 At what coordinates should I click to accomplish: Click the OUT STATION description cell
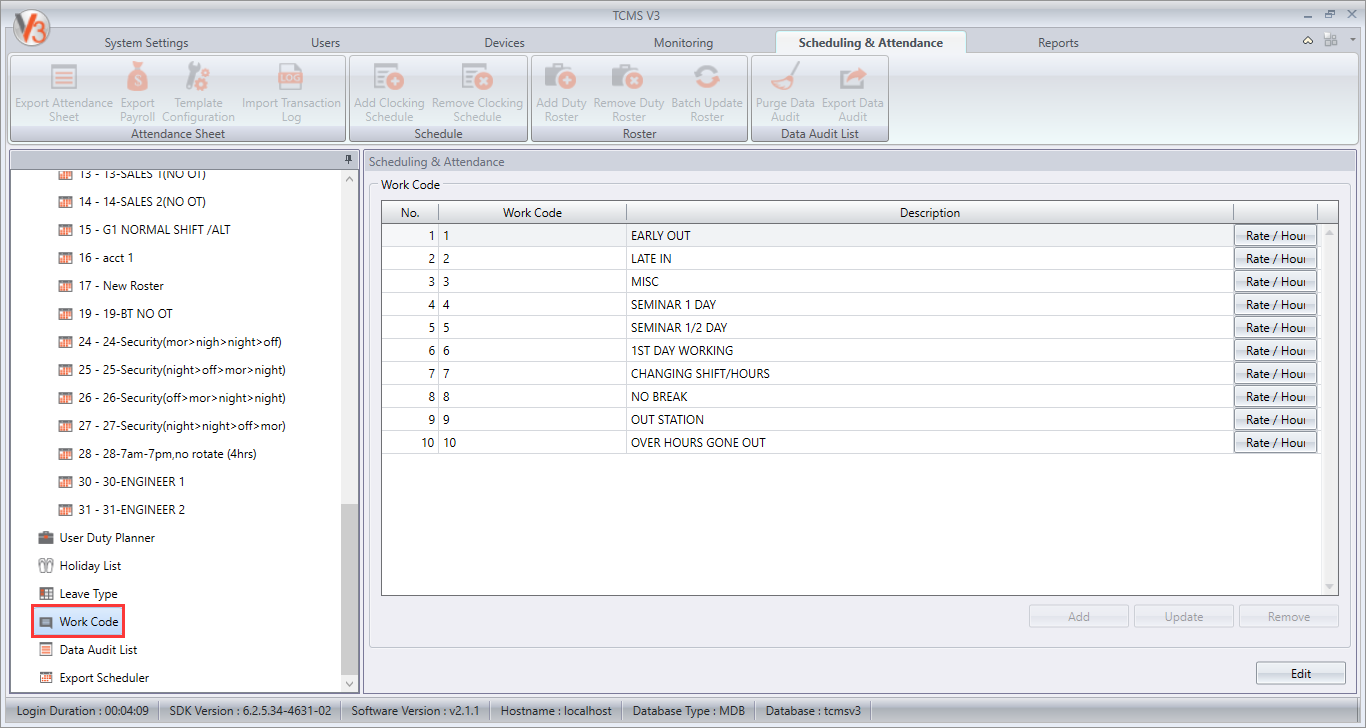(930, 420)
